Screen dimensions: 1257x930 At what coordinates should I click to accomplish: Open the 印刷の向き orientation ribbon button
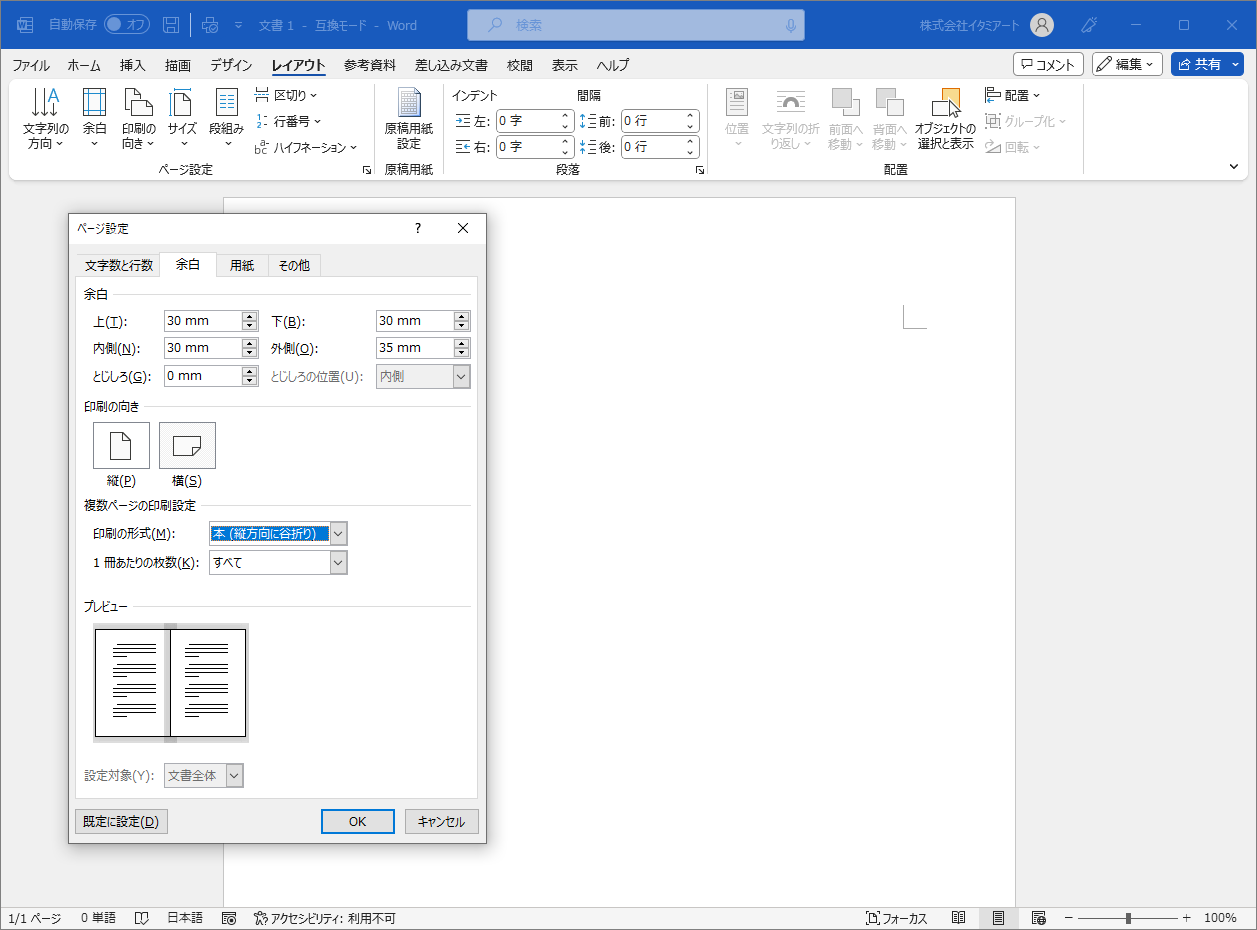[x=138, y=119]
